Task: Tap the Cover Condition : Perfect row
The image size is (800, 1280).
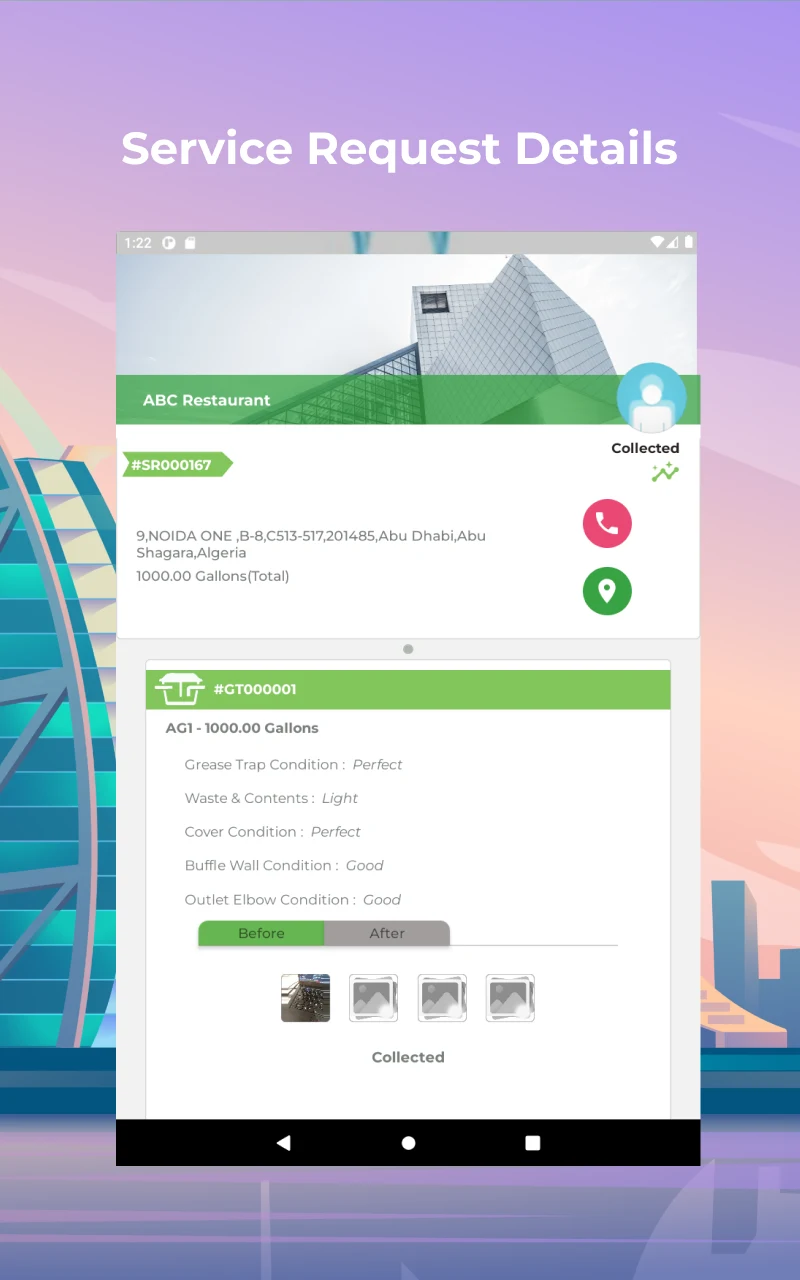Action: pyautogui.click(x=272, y=832)
